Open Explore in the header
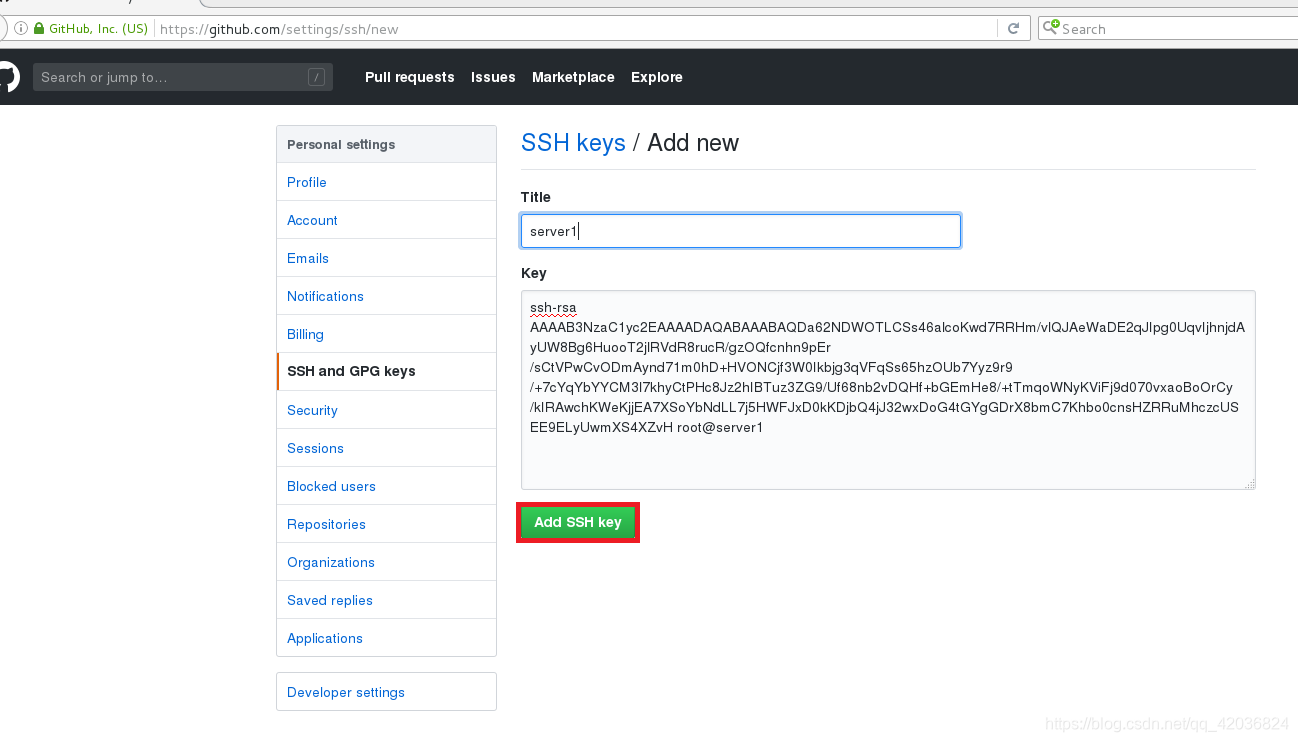 [x=657, y=77]
